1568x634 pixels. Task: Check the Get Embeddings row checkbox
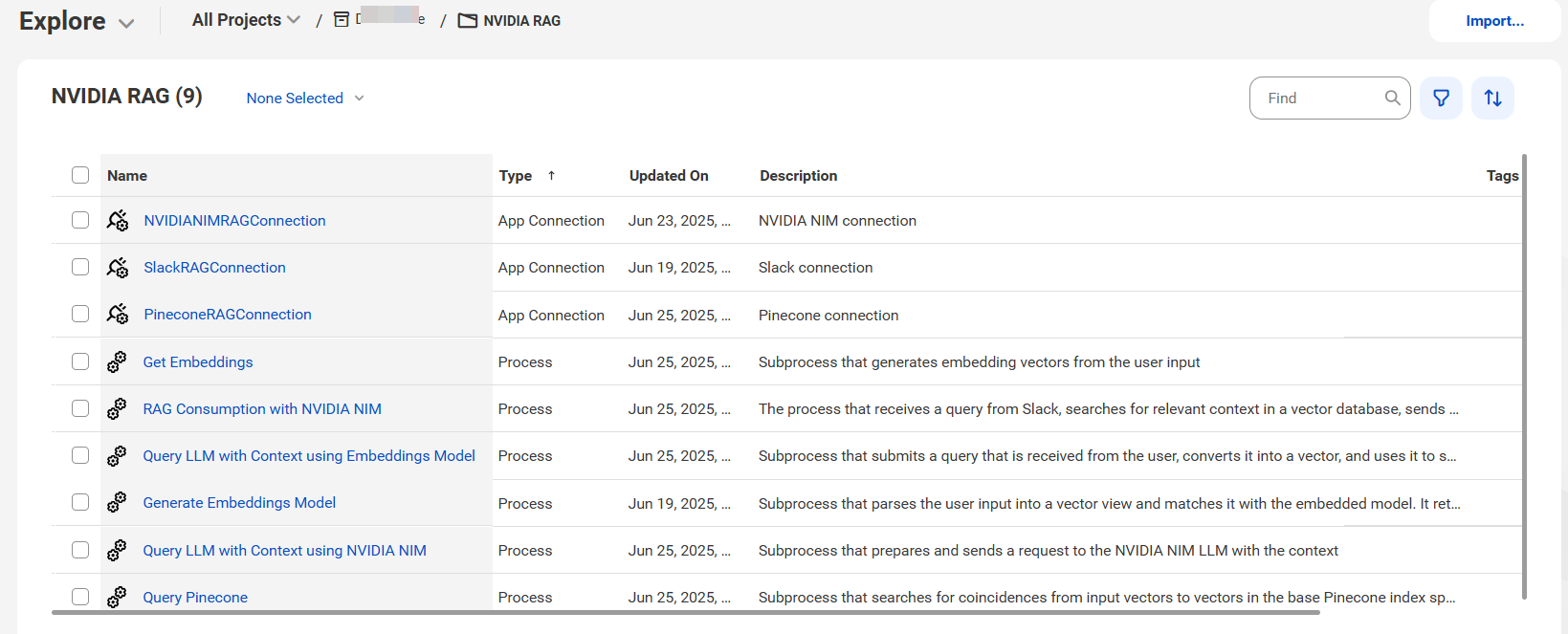pyautogui.click(x=80, y=361)
